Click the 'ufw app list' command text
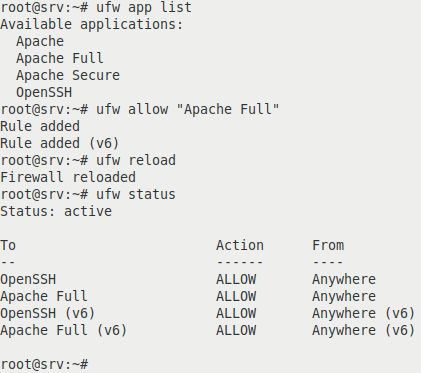This screenshot has width=421, height=373. 144,7
